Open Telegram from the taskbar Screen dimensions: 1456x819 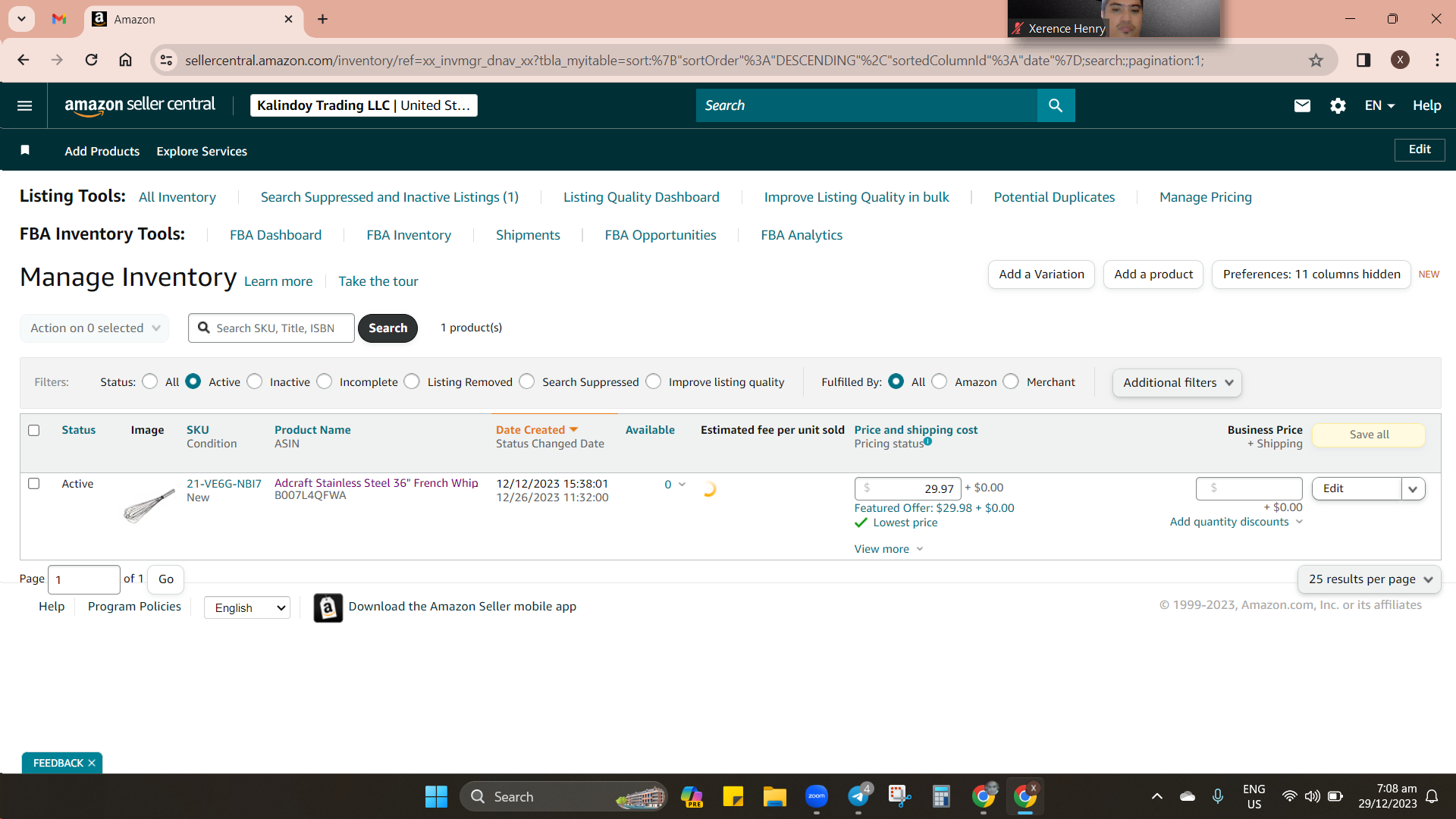[x=858, y=796]
